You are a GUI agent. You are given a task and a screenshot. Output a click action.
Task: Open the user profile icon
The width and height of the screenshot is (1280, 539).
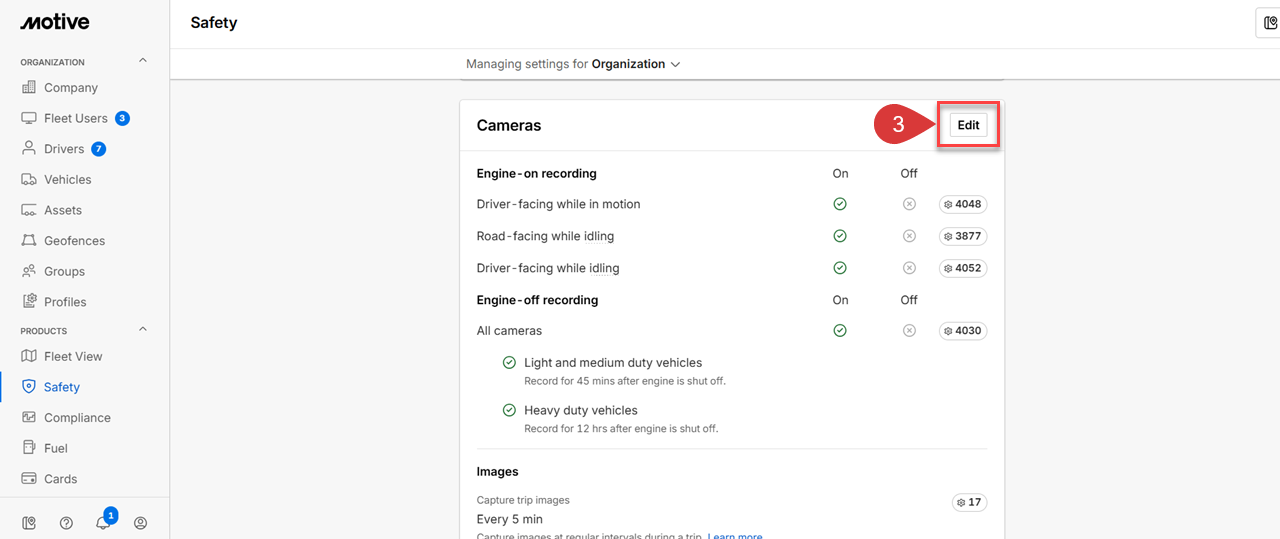140,522
